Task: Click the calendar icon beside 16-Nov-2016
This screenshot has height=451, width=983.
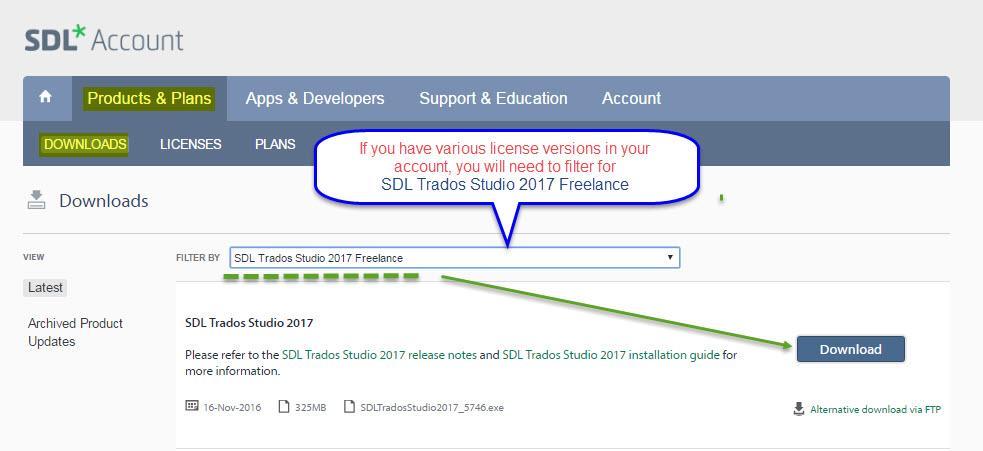Action: pyautogui.click(x=192, y=406)
